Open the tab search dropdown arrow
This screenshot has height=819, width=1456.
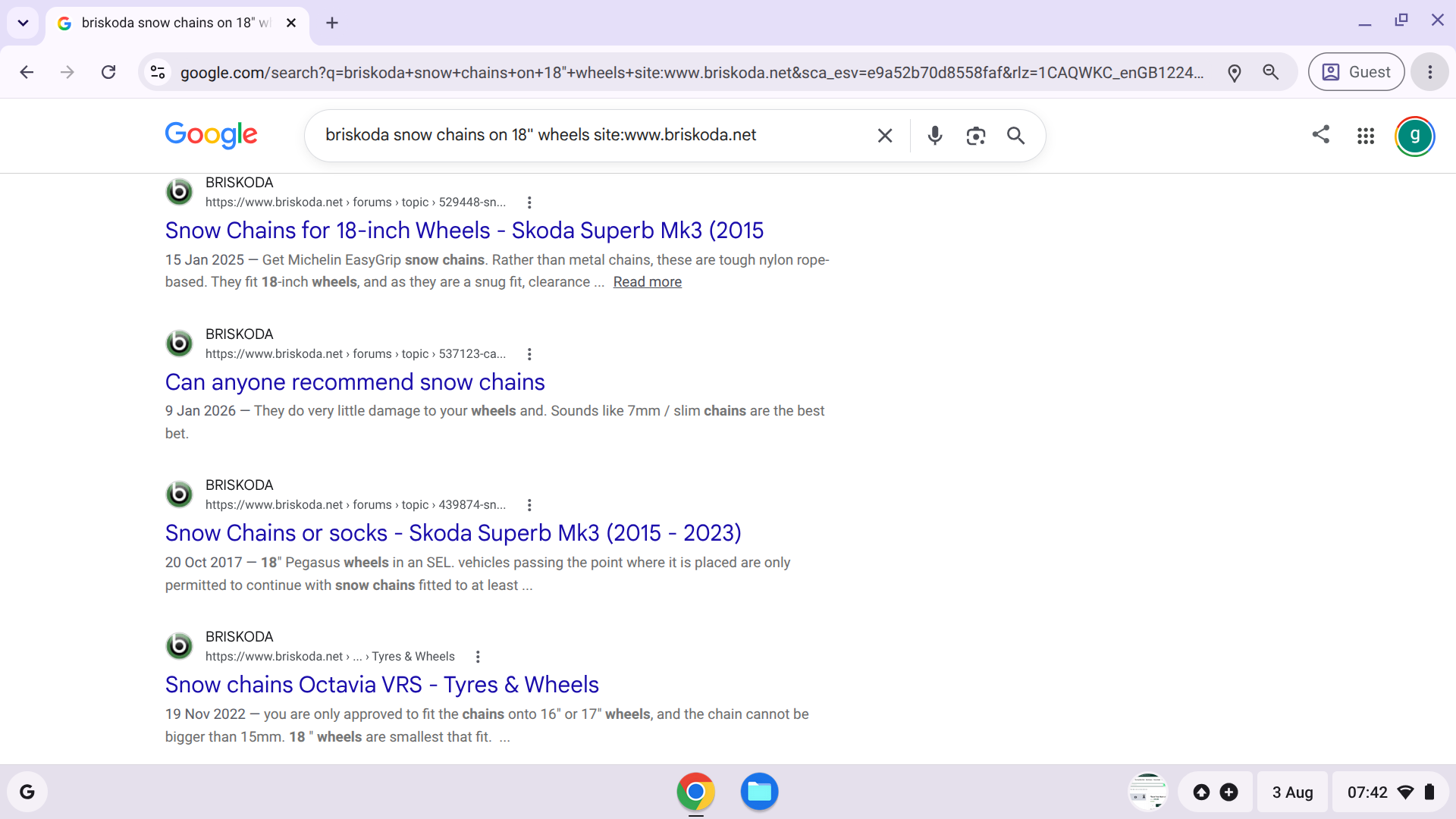click(23, 23)
